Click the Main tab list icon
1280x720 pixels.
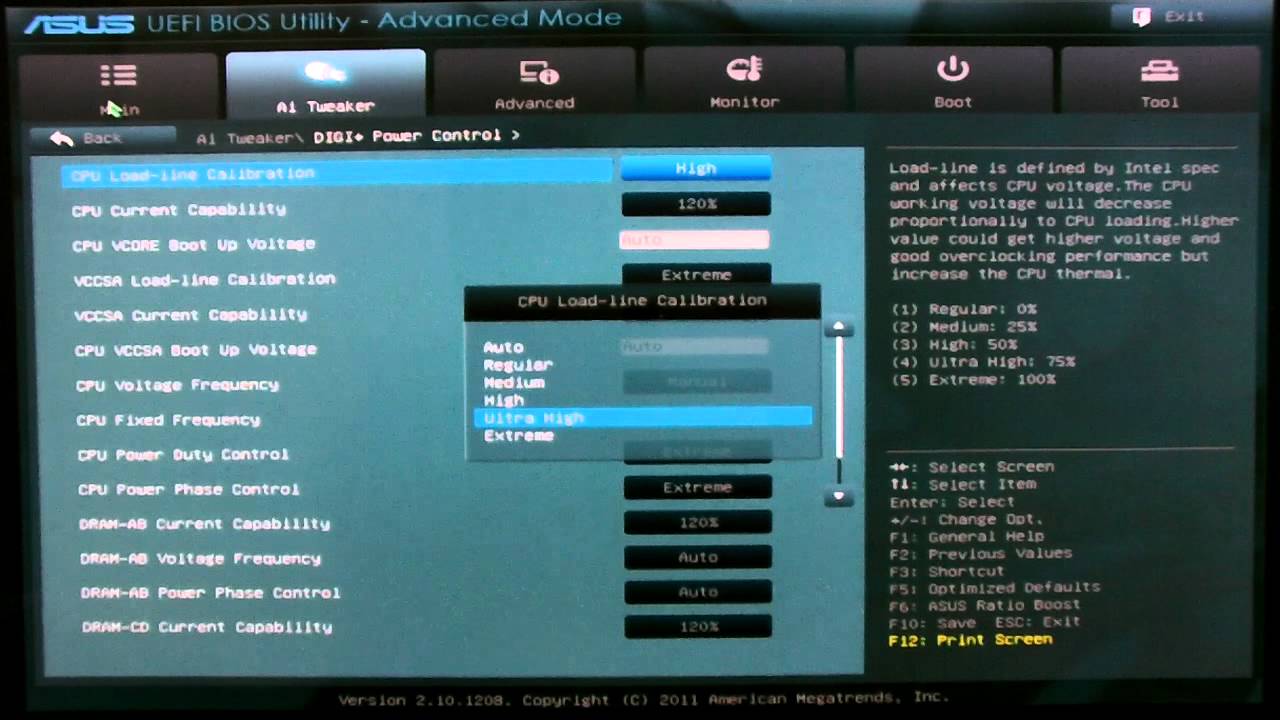(x=118, y=75)
